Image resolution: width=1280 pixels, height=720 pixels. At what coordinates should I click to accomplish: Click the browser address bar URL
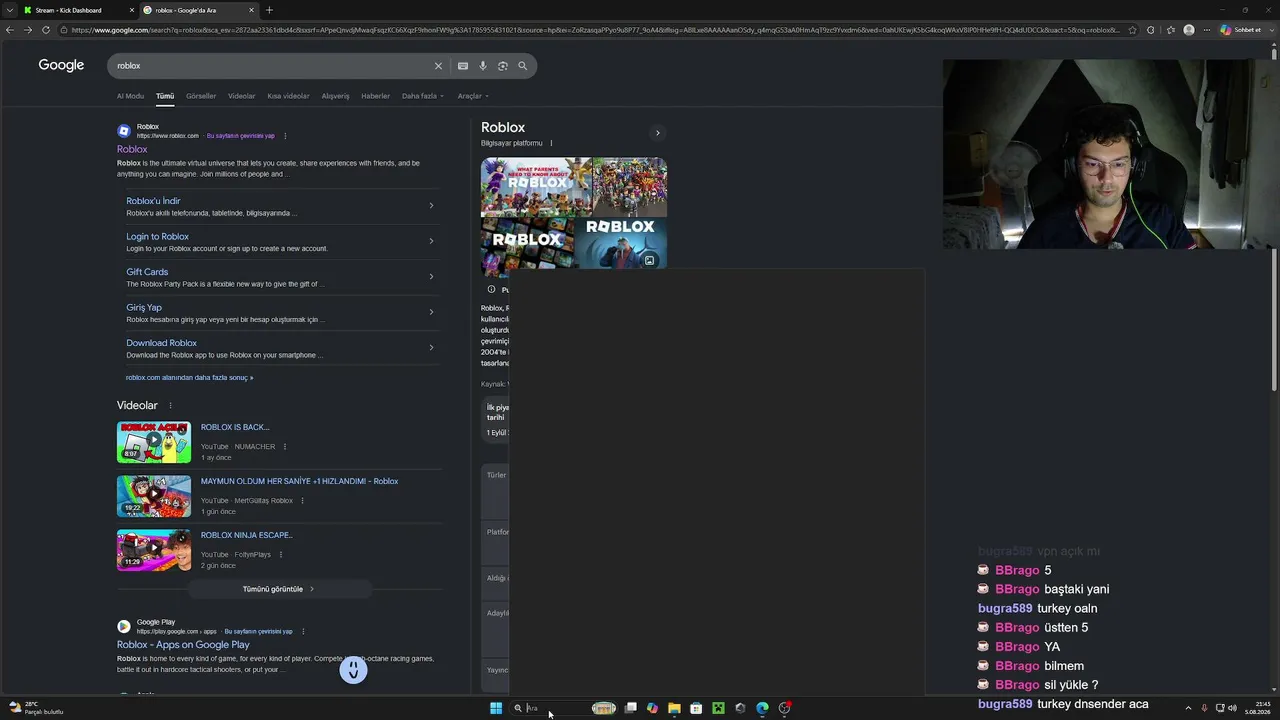[595, 30]
